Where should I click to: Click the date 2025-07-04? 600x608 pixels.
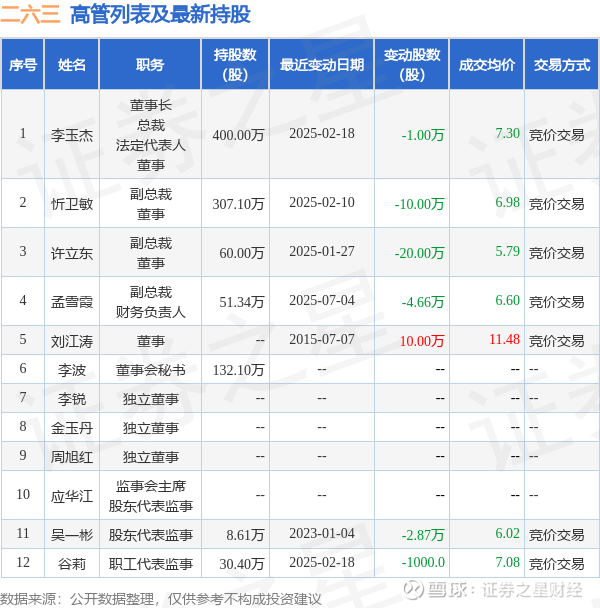click(322, 301)
